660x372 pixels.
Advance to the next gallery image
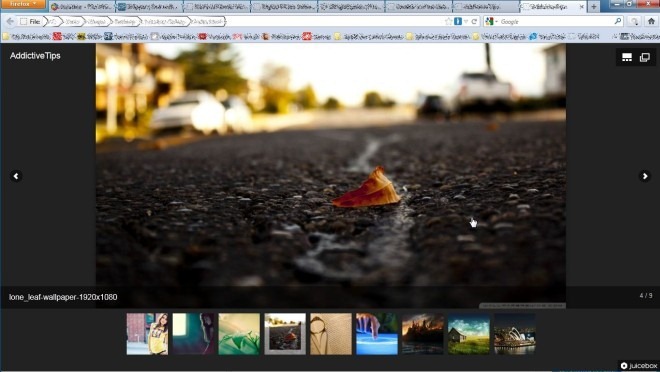644,176
